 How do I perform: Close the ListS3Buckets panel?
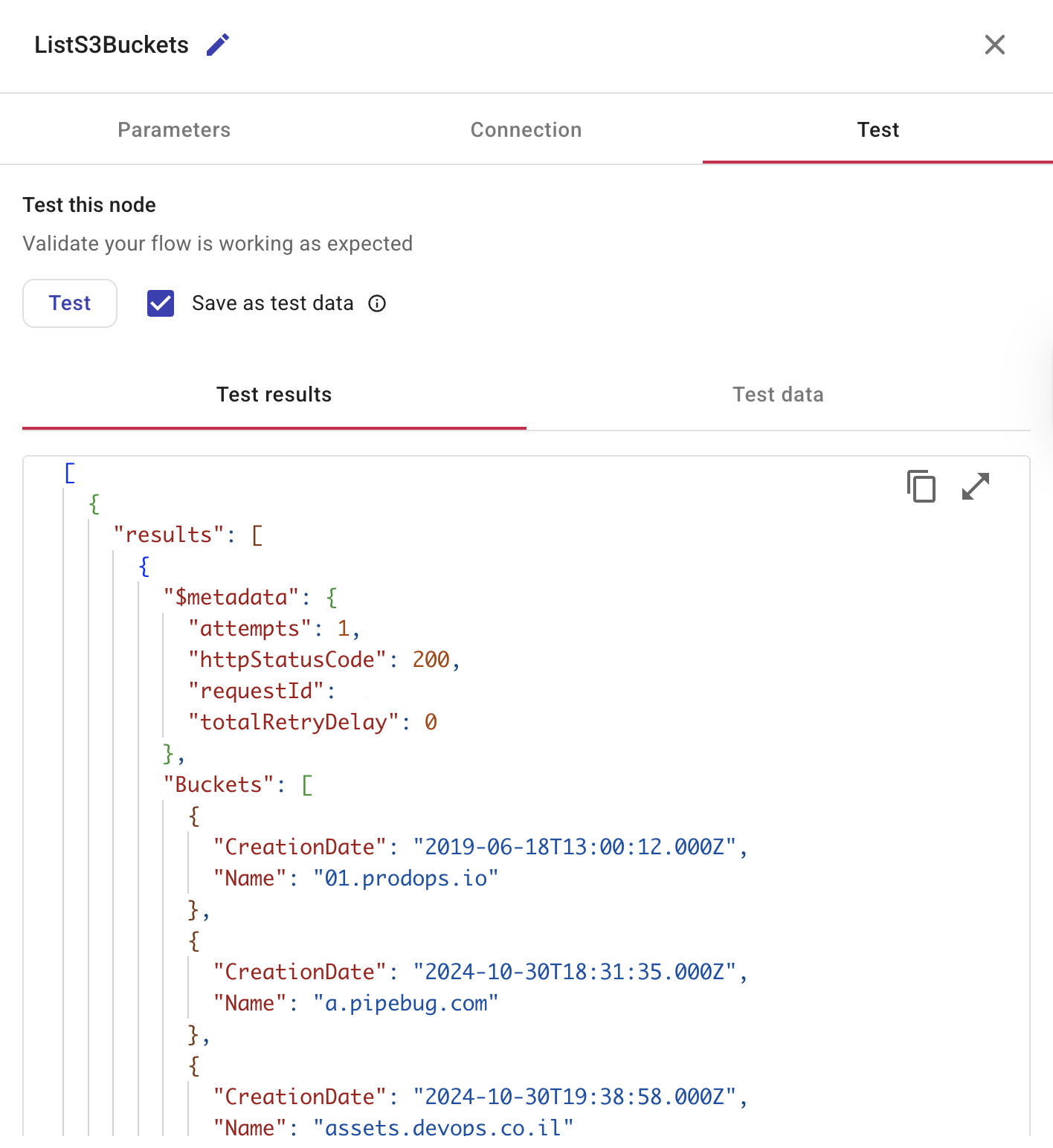click(x=994, y=45)
